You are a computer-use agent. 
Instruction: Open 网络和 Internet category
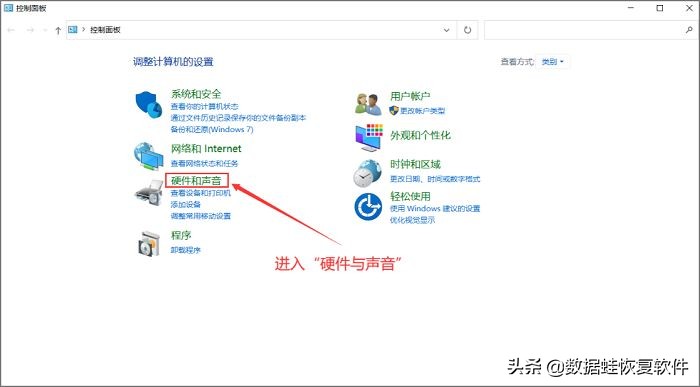point(206,148)
